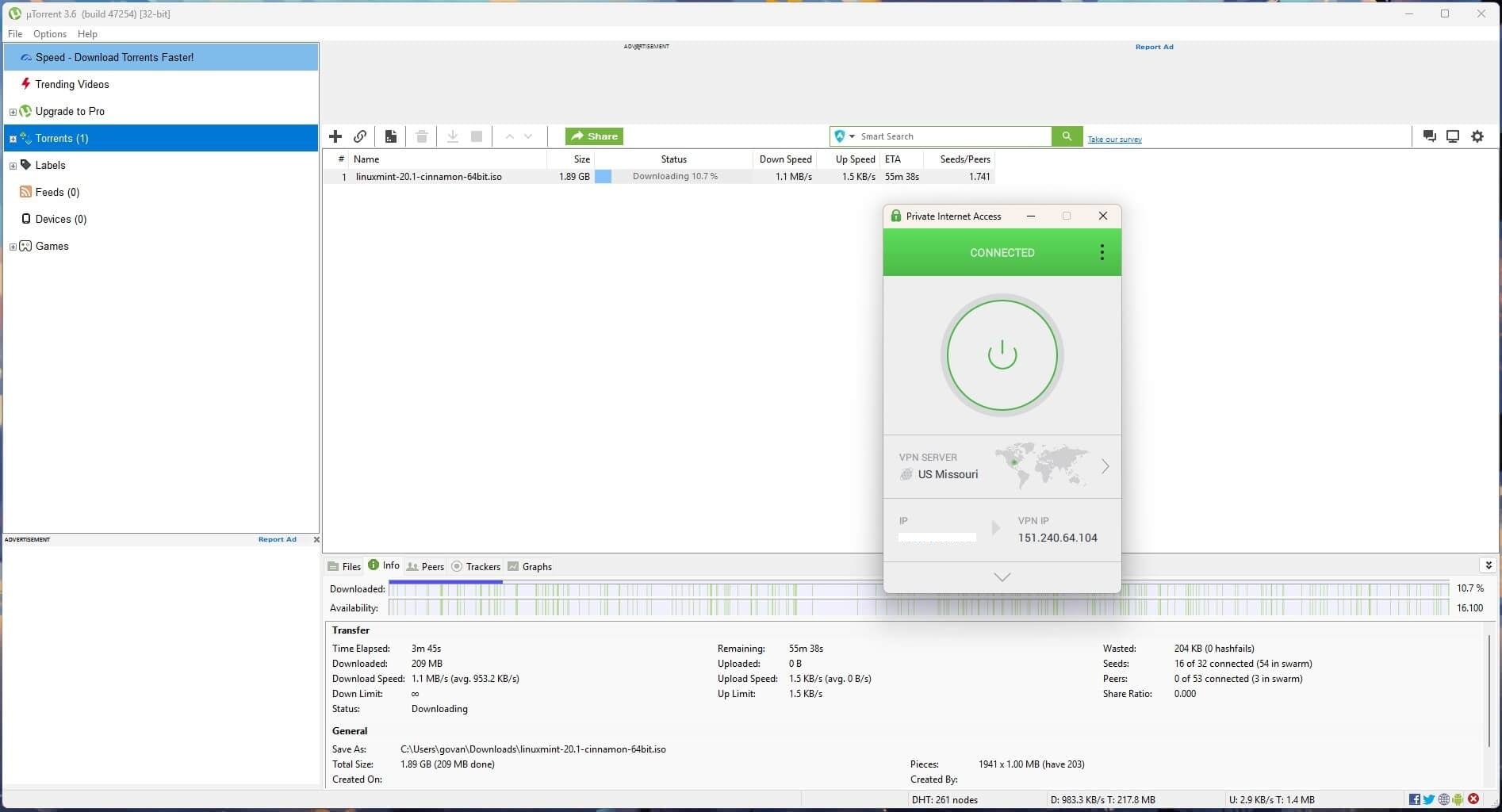Screen dimensions: 1502x812
Task: Open VPN server selection chevron
Action: [1105, 466]
